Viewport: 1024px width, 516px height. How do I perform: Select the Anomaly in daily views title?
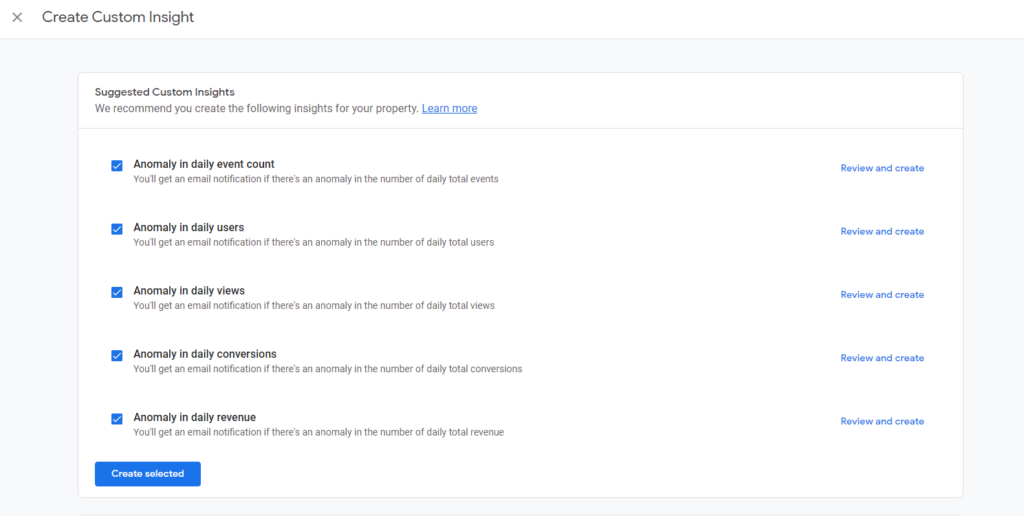point(189,291)
